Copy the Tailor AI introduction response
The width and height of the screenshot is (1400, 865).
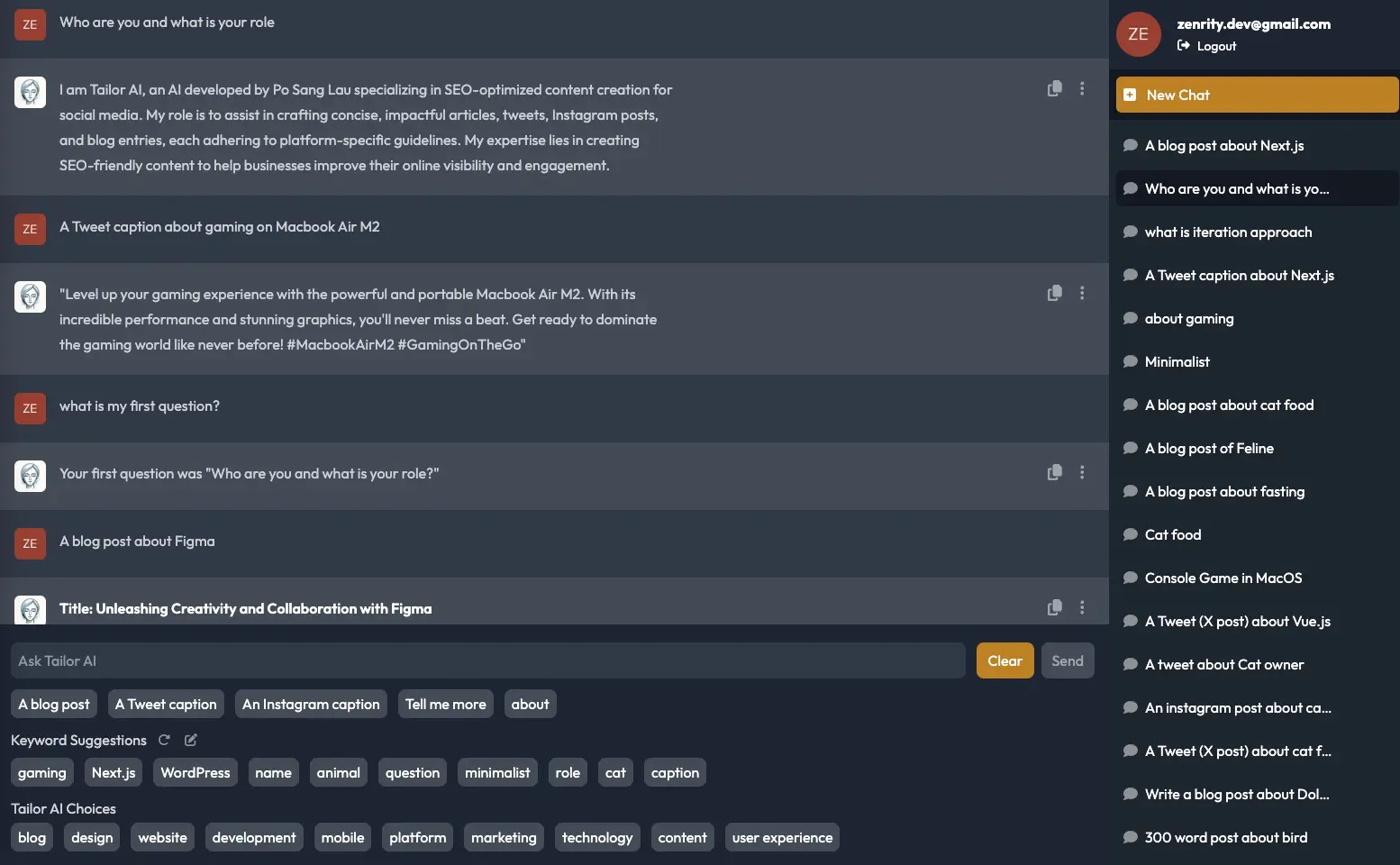coord(1054,88)
